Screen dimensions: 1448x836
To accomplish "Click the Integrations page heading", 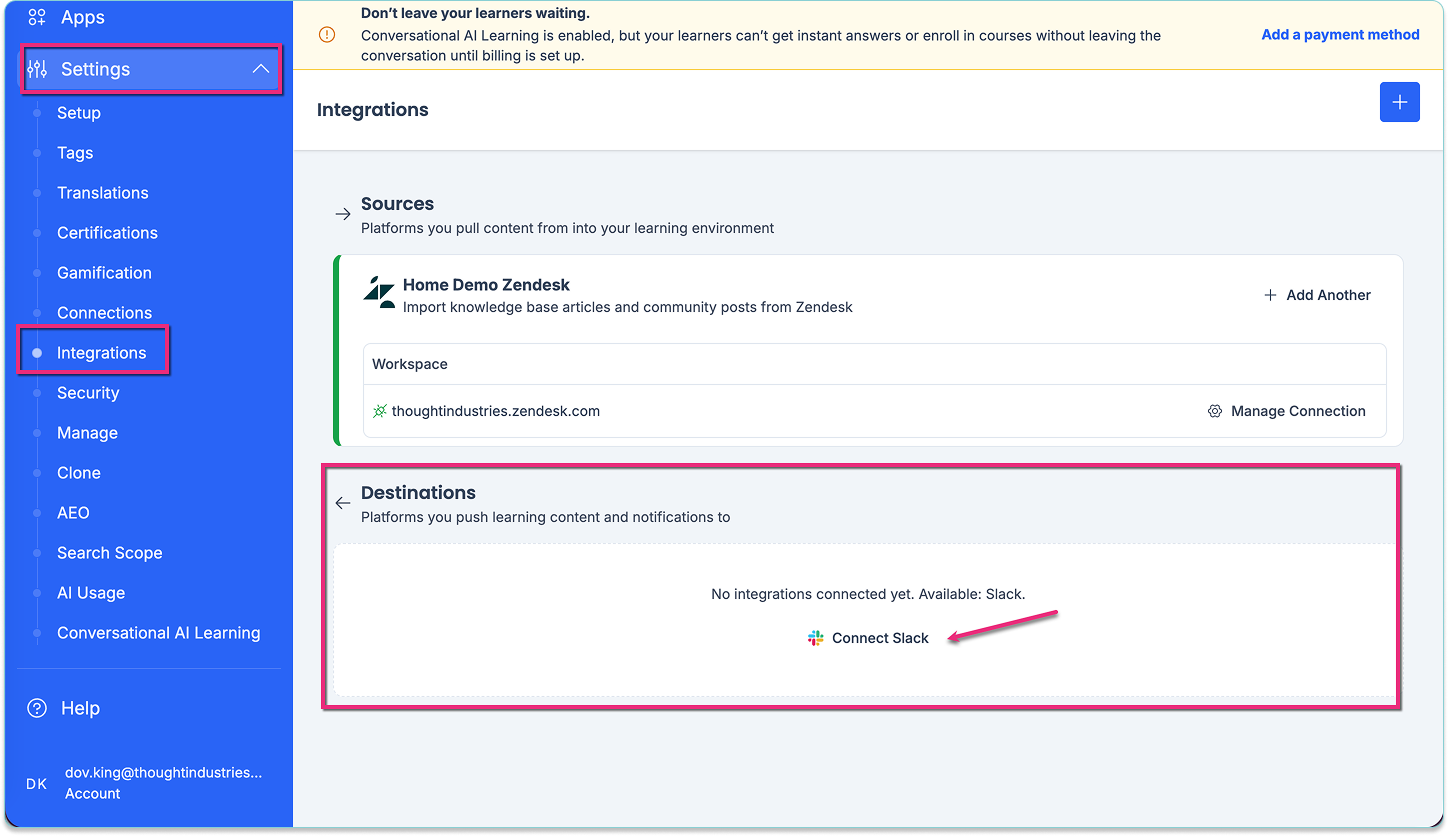I will pyautogui.click(x=373, y=110).
